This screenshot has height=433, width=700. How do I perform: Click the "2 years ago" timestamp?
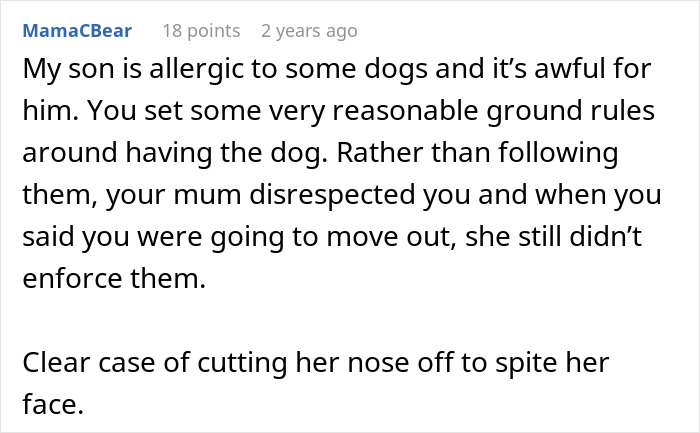[x=308, y=31]
